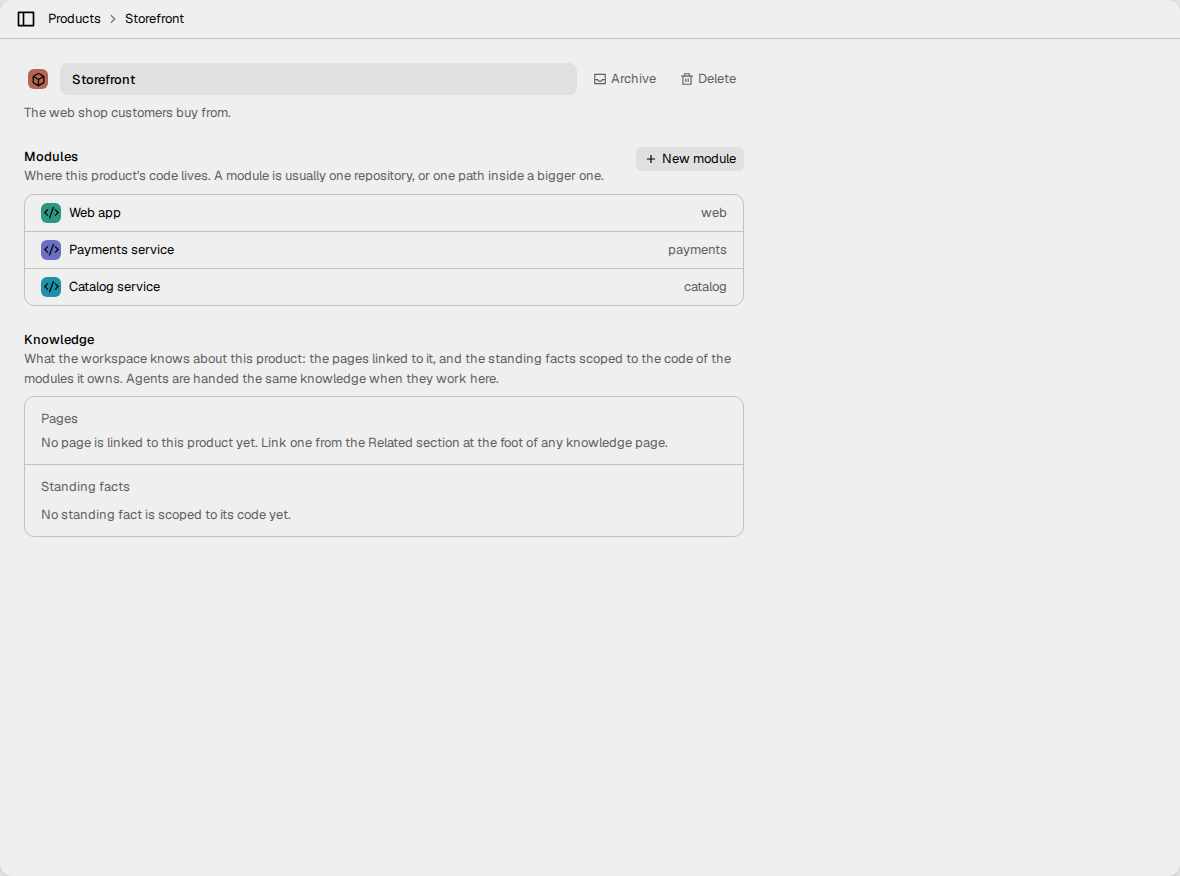Click the product description 'The web shop customers buy from.'
Image resolution: width=1180 pixels, height=876 pixels.
(x=127, y=113)
